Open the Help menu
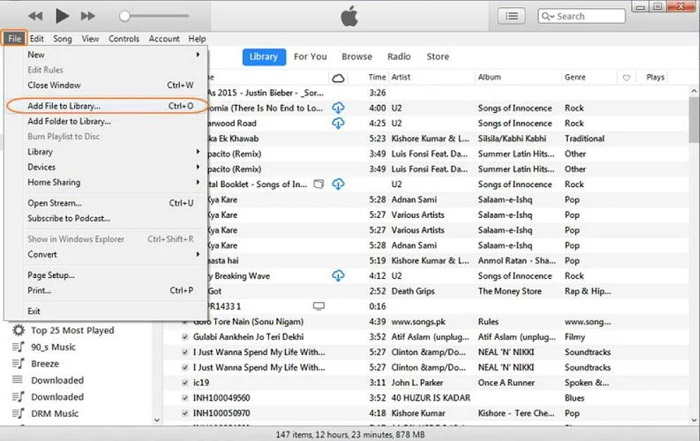700x441 pixels. pos(197,39)
